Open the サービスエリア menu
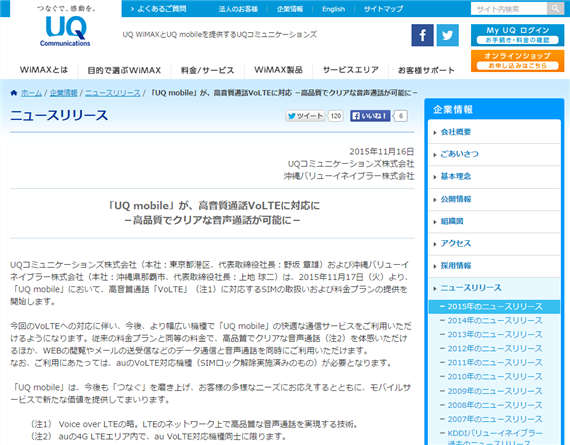The height and width of the screenshot is (445, 570). click(x=351, y=70)
